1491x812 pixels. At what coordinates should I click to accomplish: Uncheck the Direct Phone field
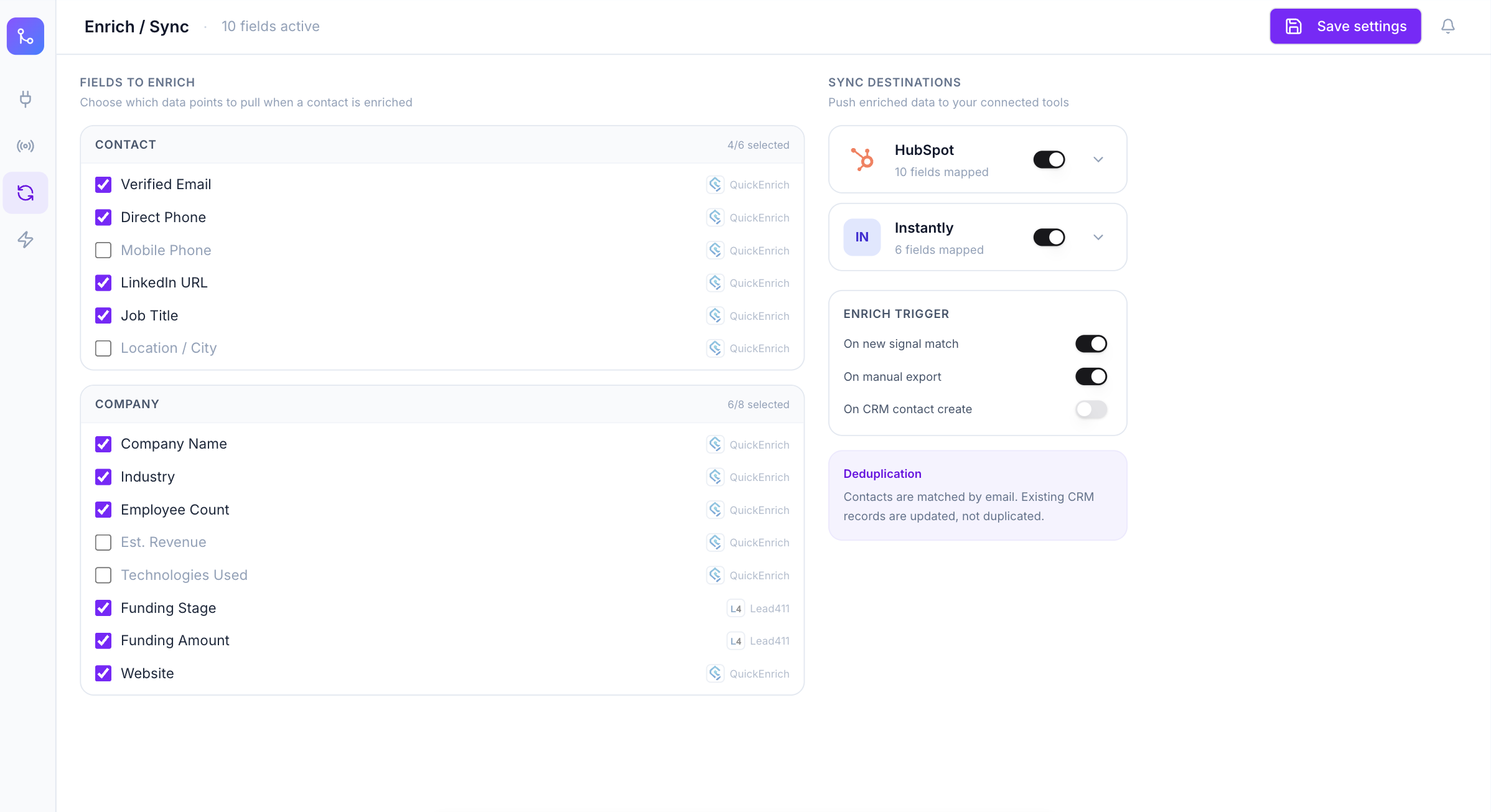(x=103, y=217)
